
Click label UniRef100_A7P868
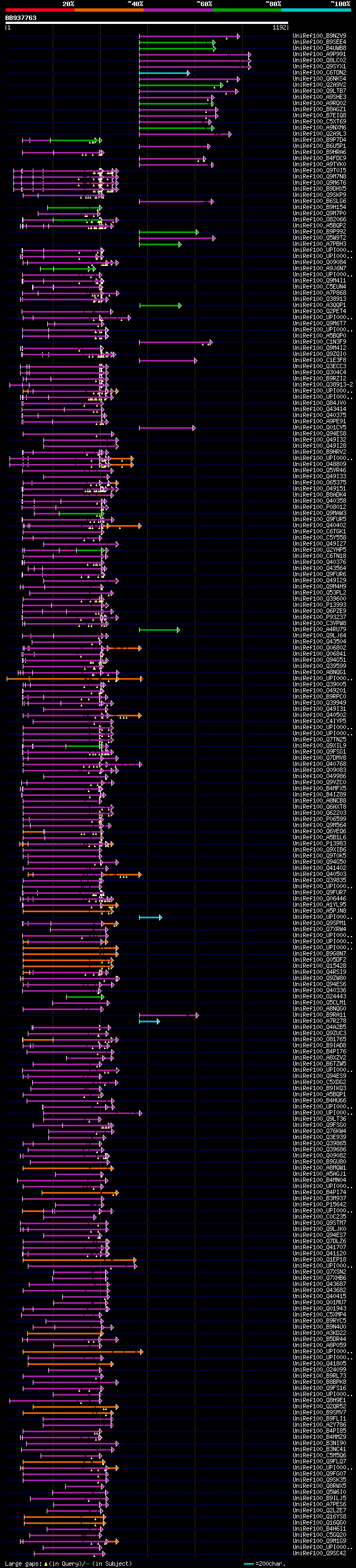pos(319,293)
